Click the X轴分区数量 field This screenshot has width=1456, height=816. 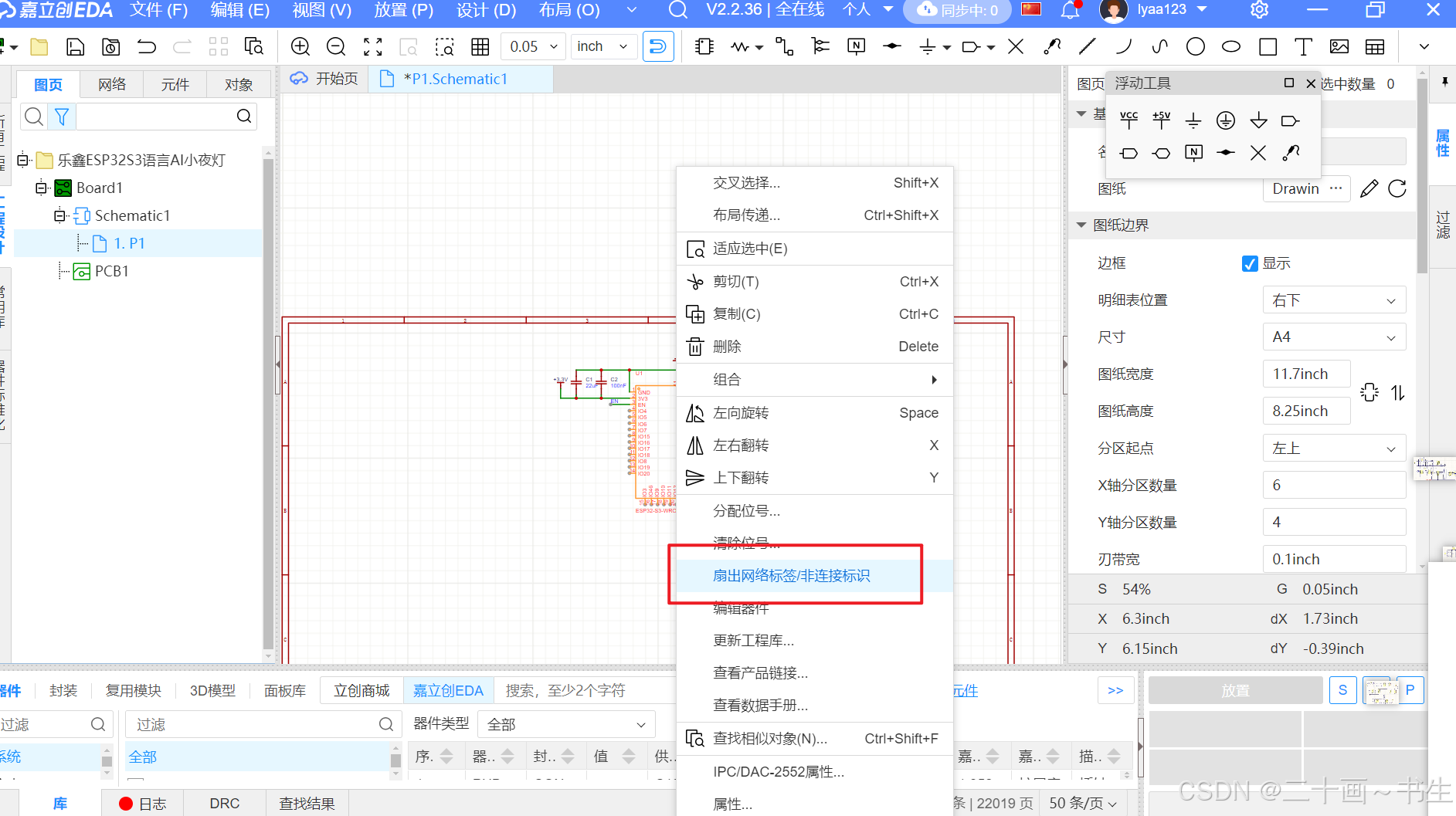1334,486
